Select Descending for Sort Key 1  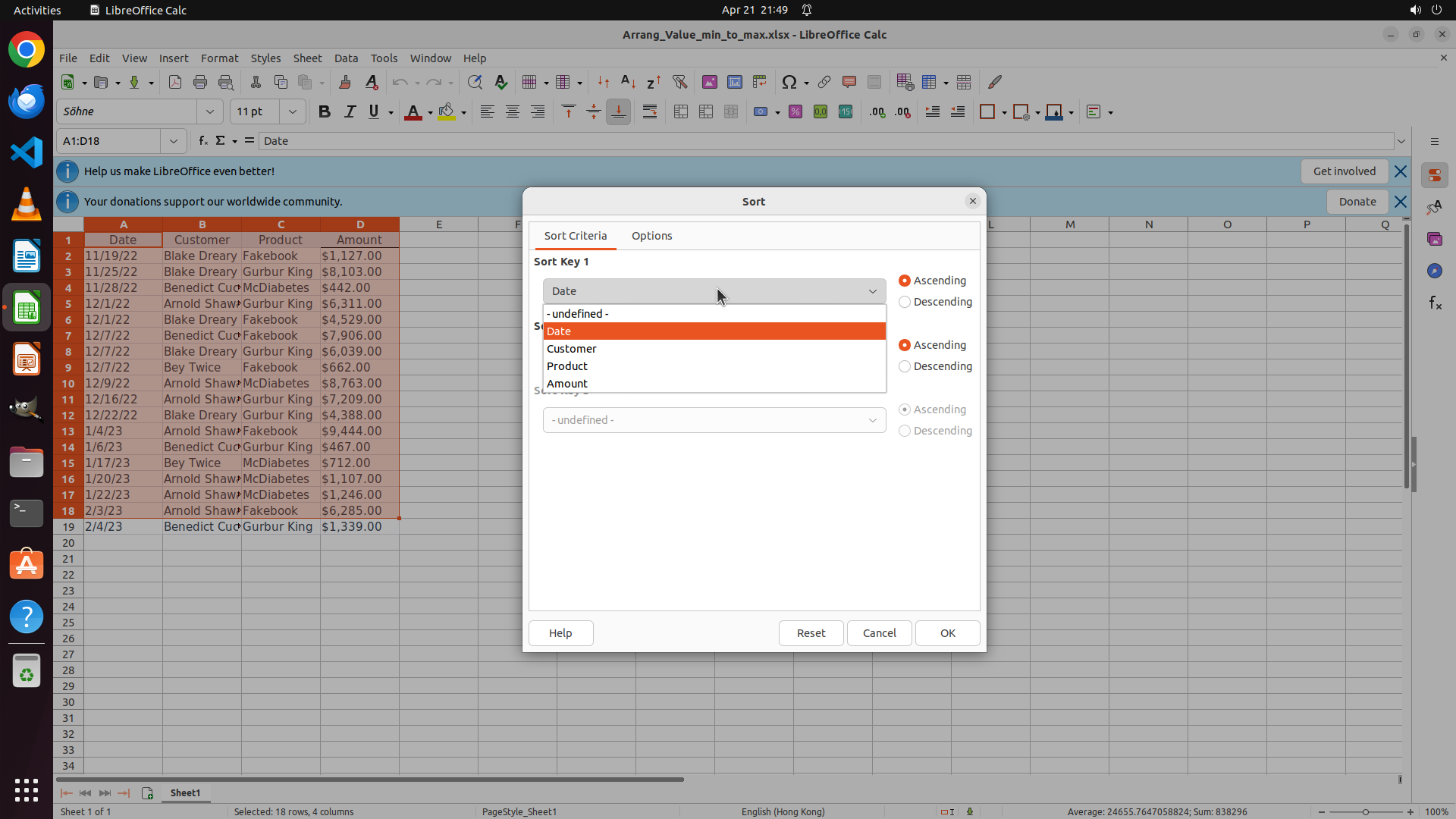click(x=905, y=302)
